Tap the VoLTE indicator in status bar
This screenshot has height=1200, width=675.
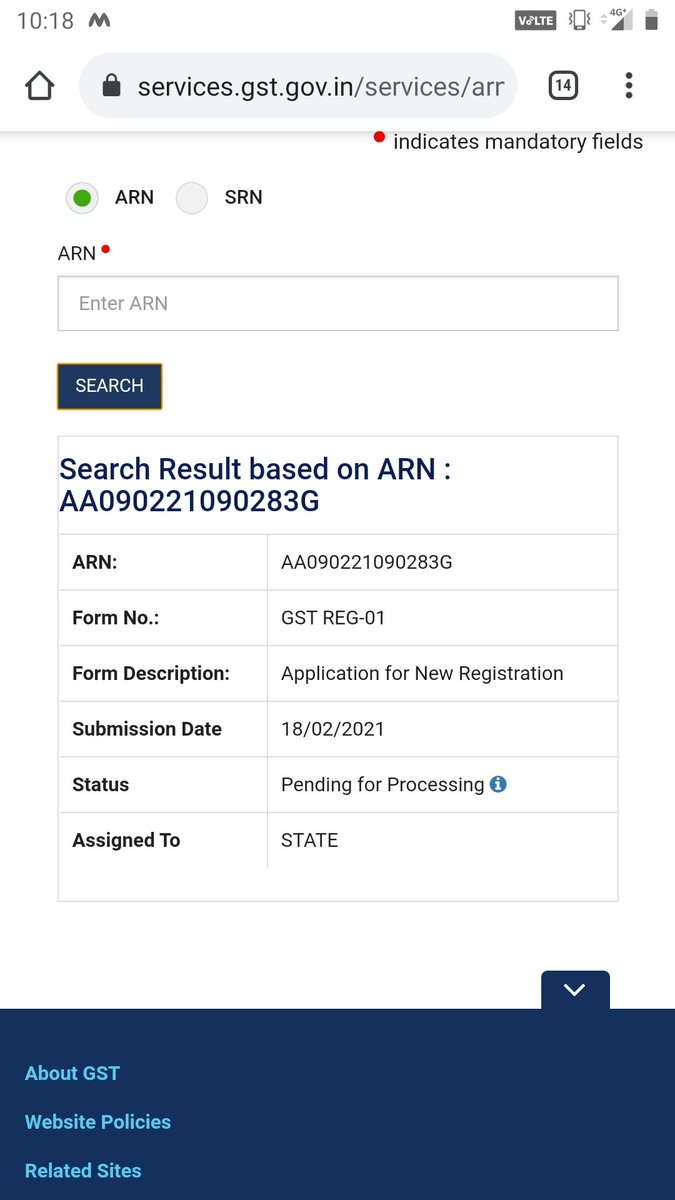(x=535, y=20)
